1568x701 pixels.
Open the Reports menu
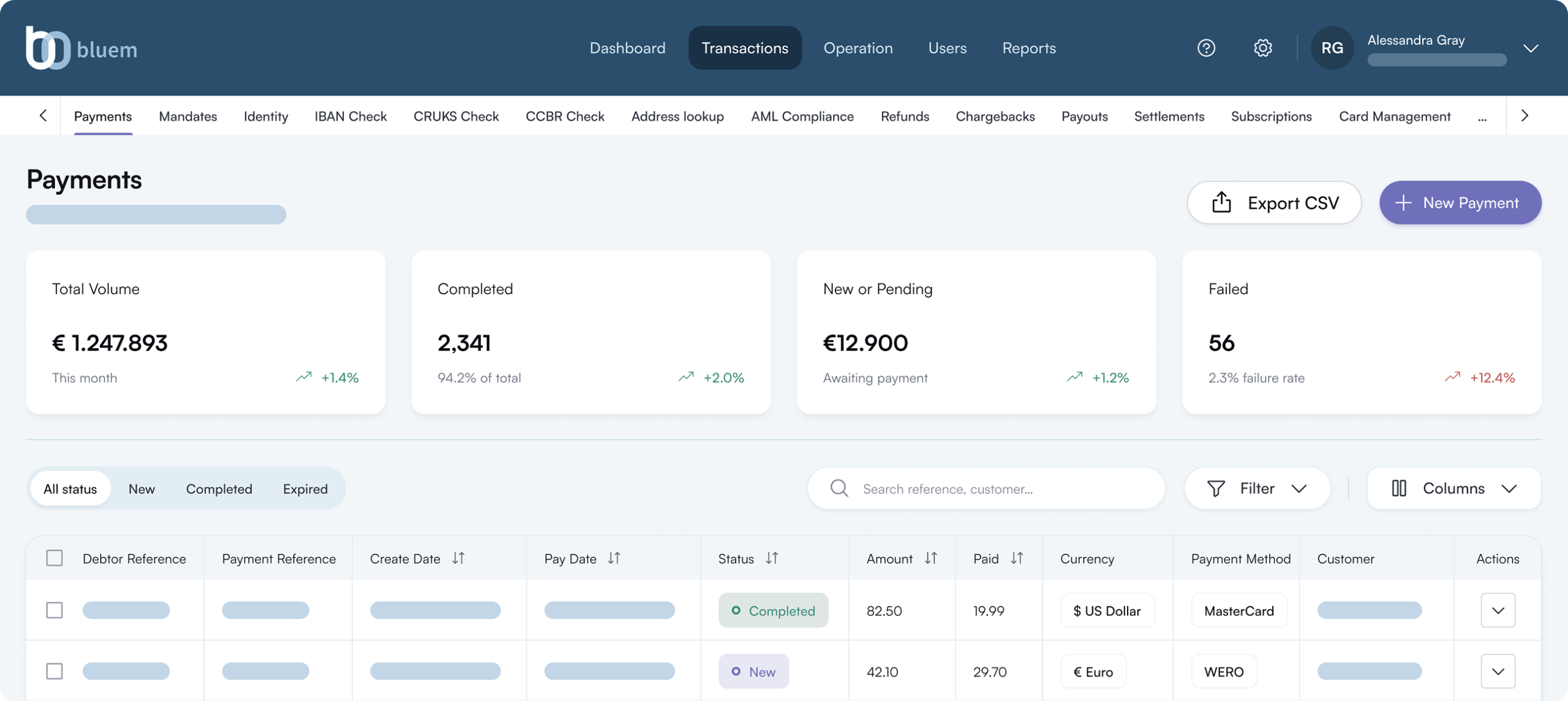click(x=1029, y=48)
